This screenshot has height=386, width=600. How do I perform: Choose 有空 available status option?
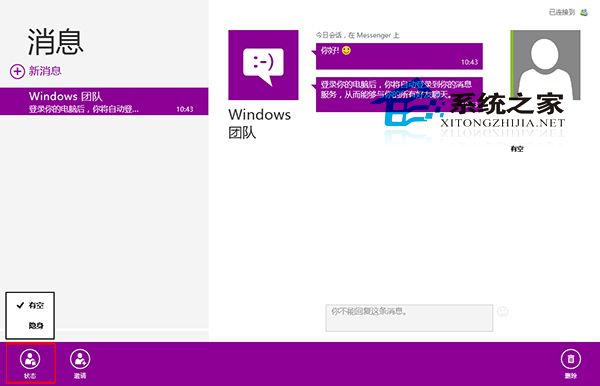pos(30,305)
